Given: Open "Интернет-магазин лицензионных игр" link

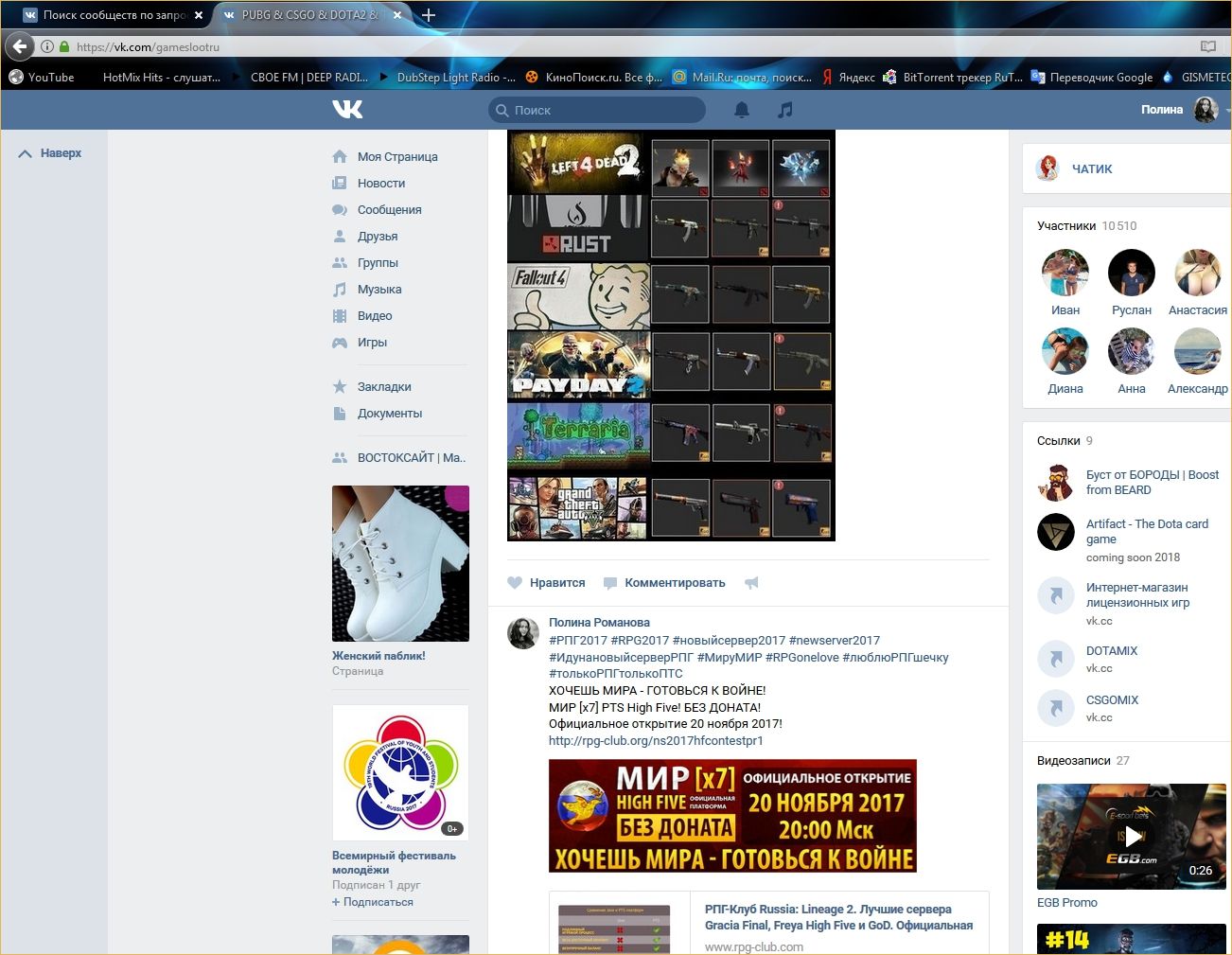Looking at the screenshot, I should [1137, 594].
